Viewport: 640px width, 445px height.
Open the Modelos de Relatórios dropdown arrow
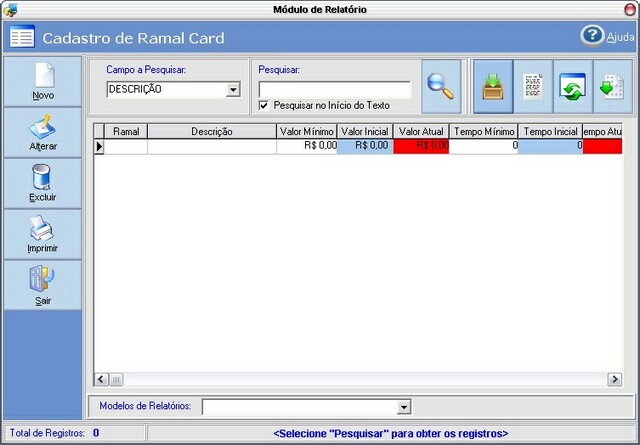(x=404, y=407)
